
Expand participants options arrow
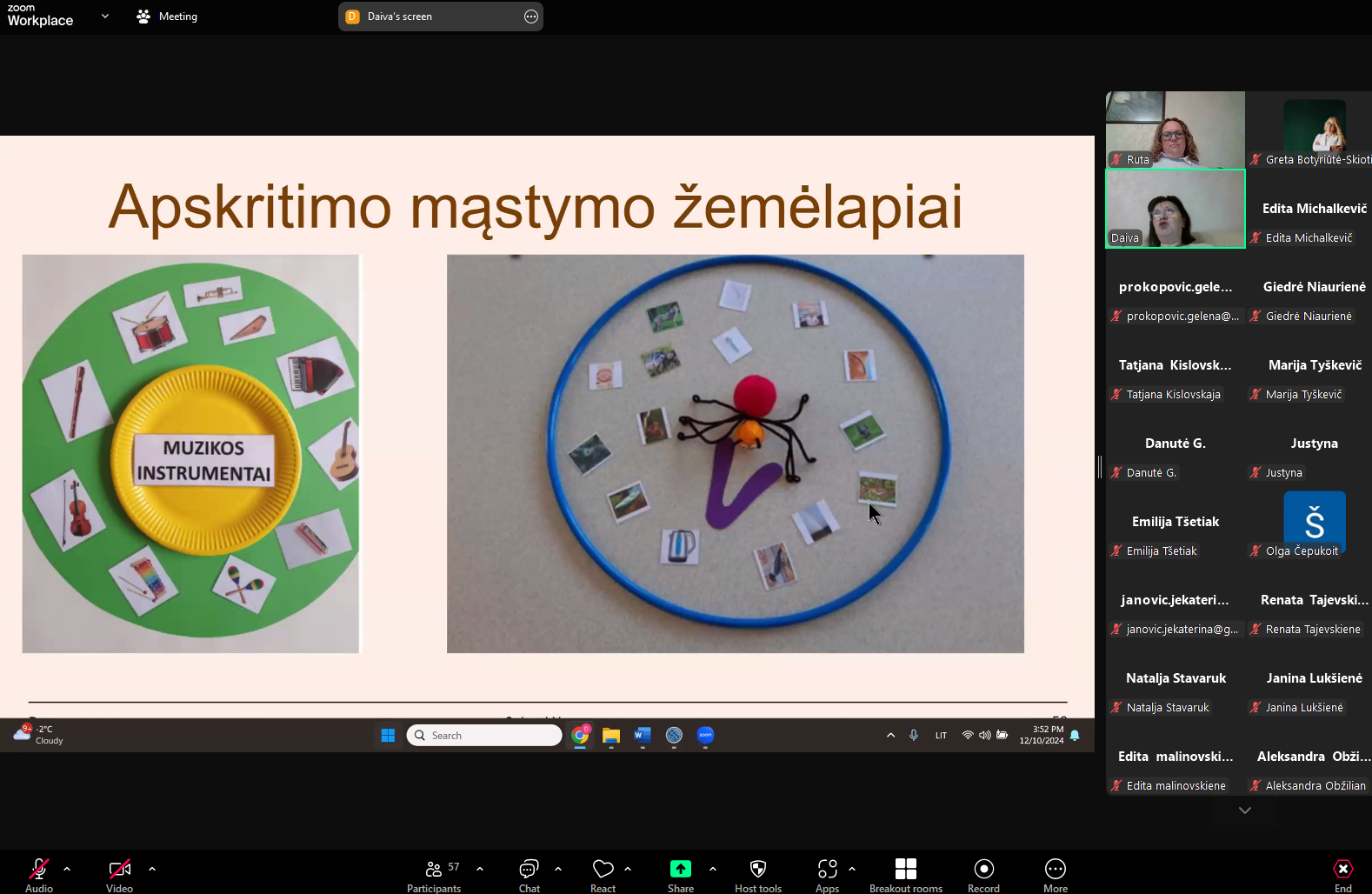[480, 869]
